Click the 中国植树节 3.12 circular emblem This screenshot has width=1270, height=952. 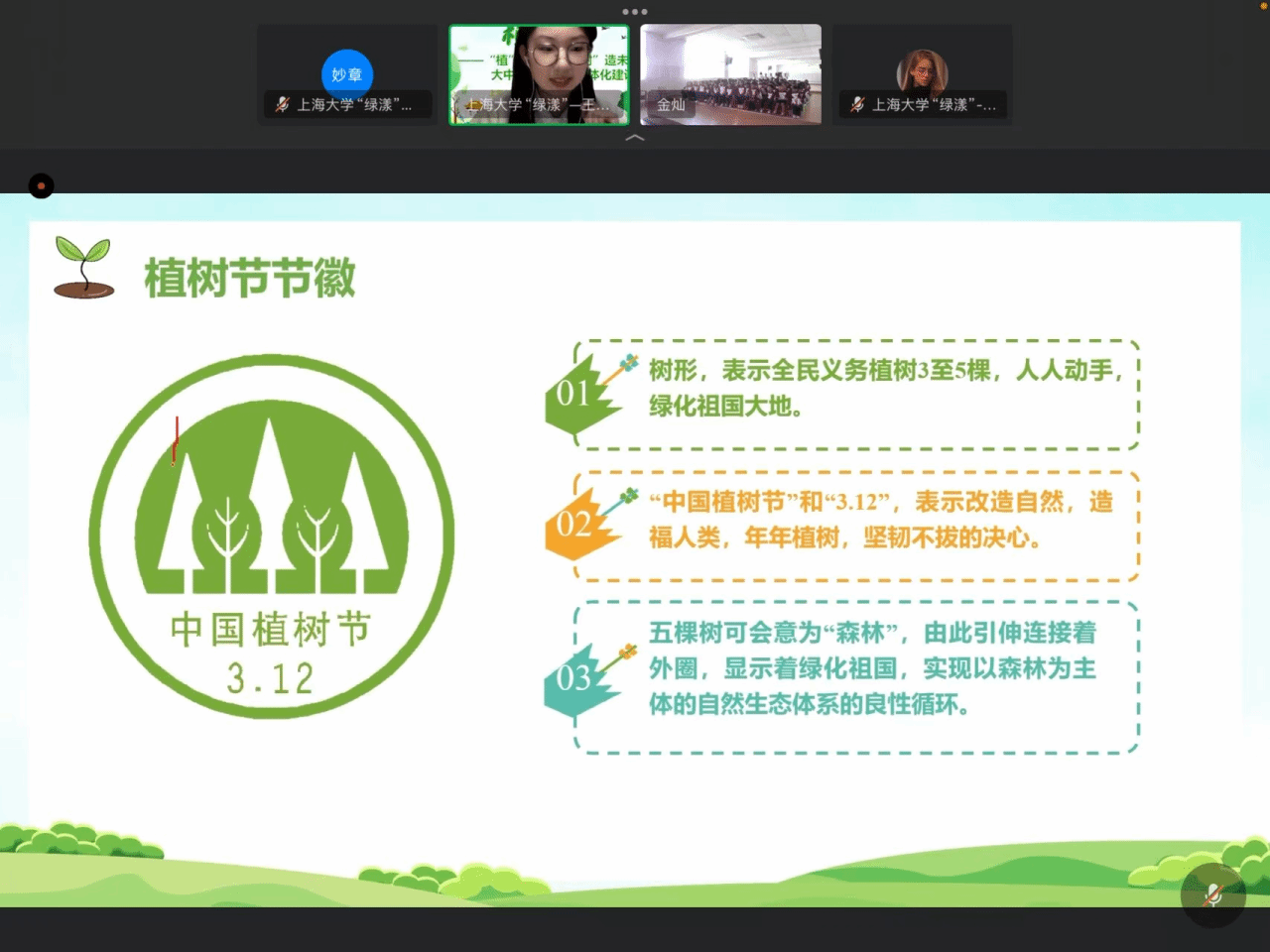(x=271, y=535)
